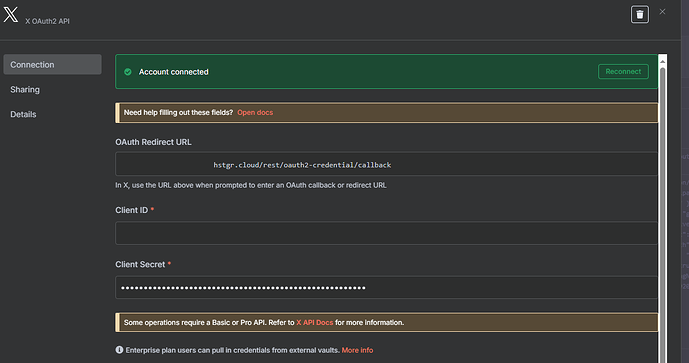Focus the Client ID input field
The width and height of the screenshot is (689, 363).
[386, 233]
